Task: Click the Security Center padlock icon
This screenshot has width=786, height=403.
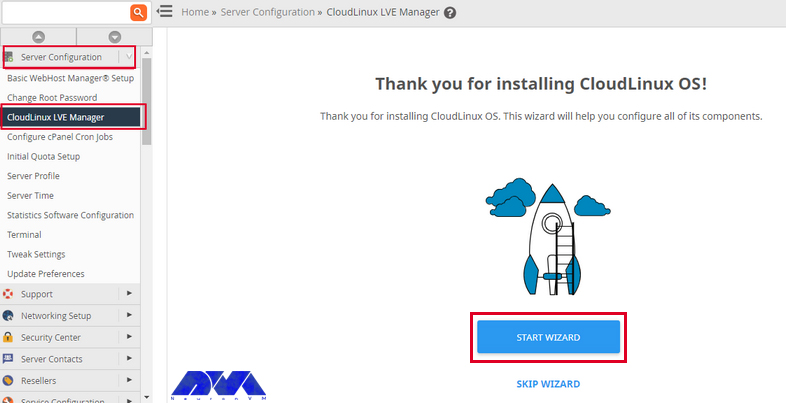Action: point(8,337)
